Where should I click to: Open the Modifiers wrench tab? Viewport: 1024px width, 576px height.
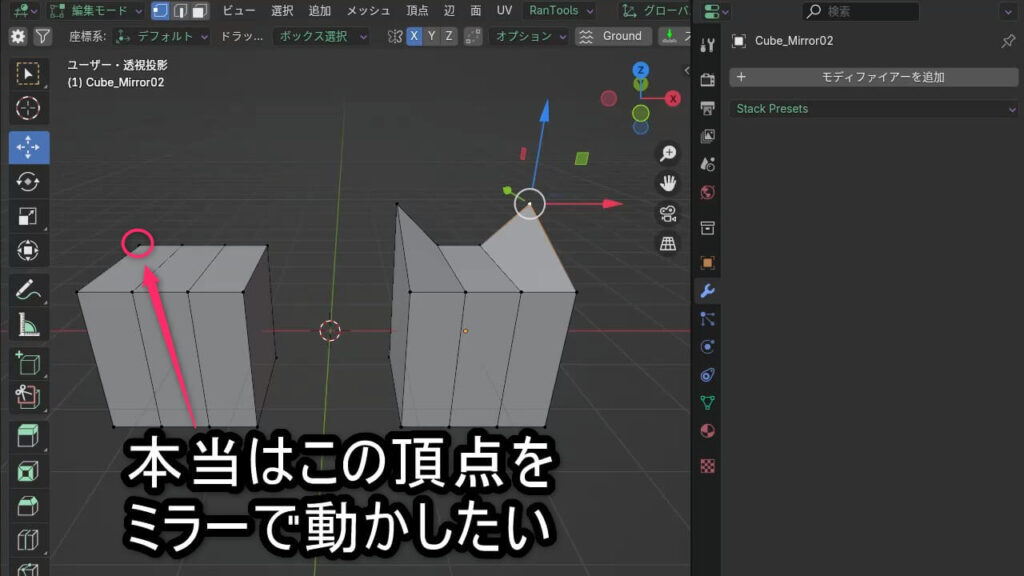click(x=707, y=291)
